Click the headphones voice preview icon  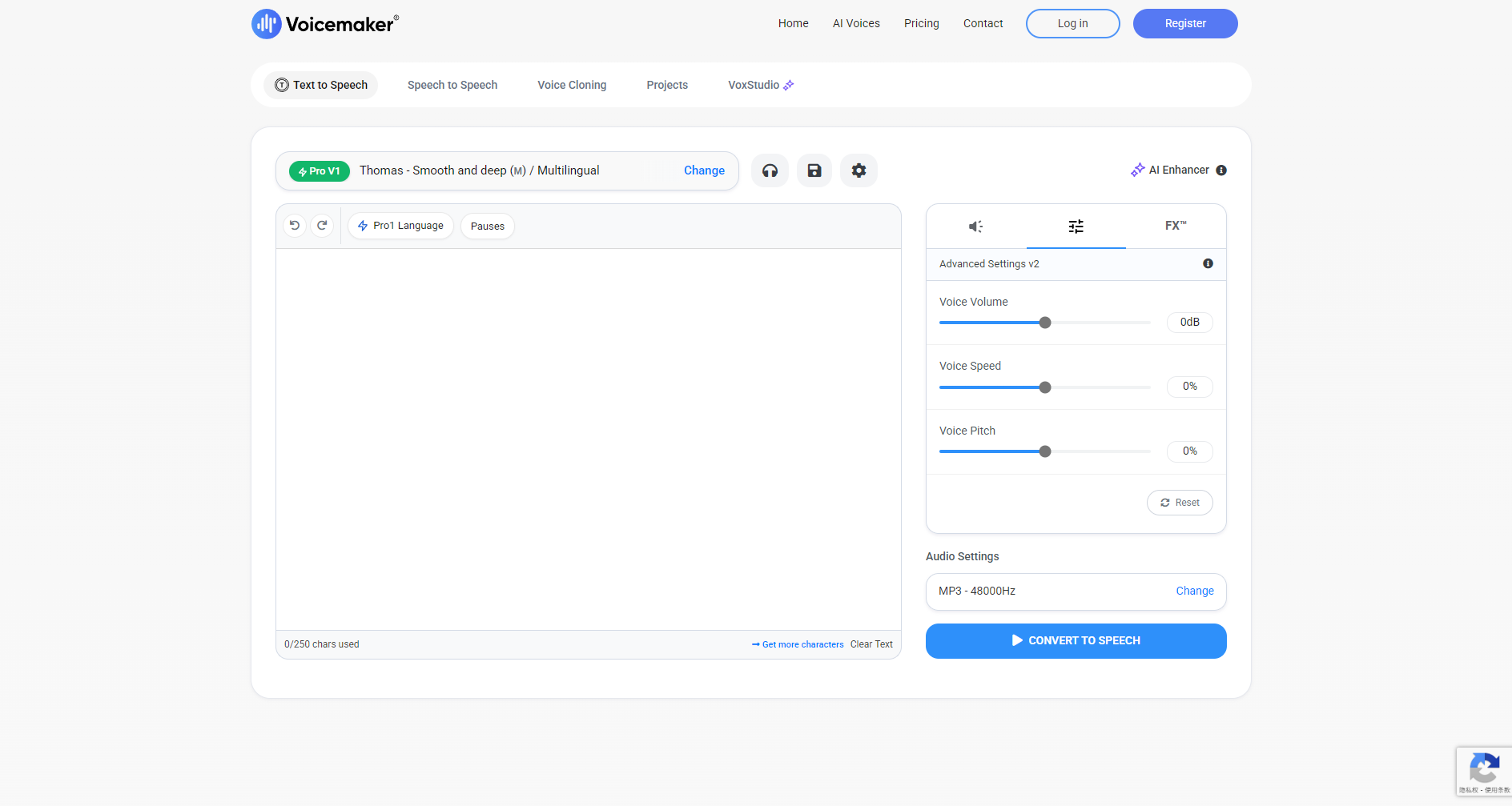(x=770, y=170)
